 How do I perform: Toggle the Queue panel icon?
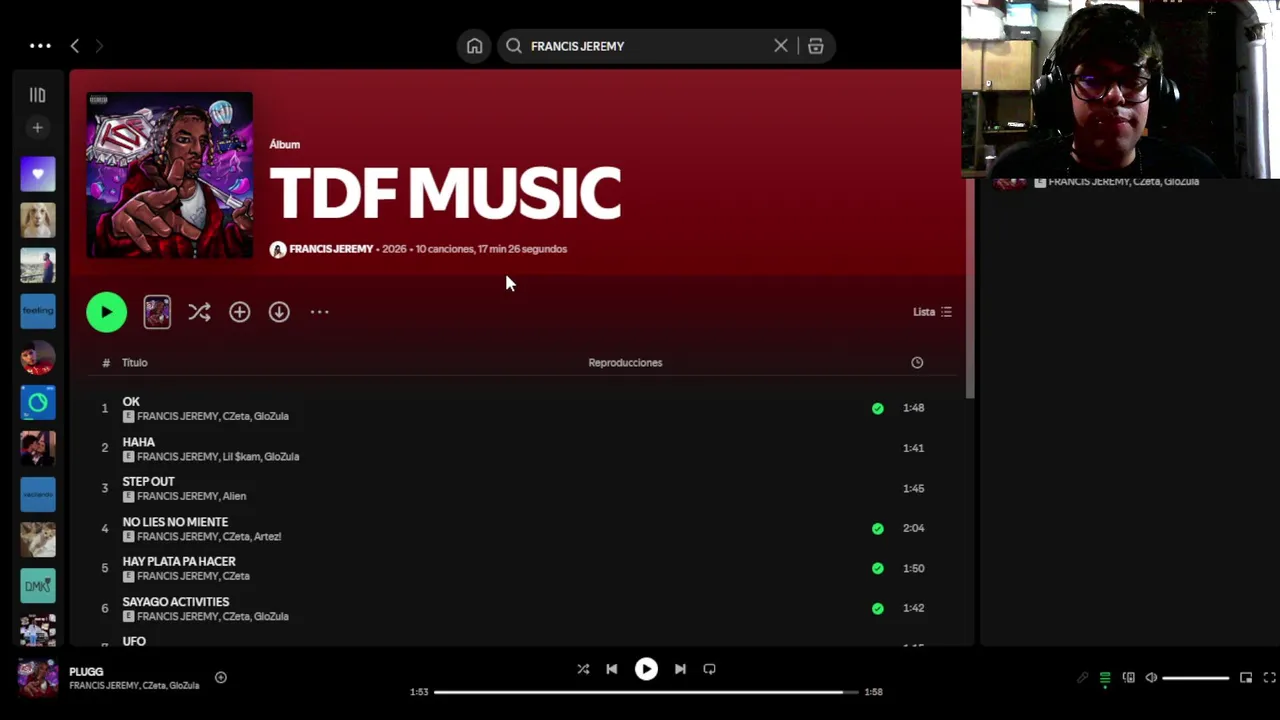point(1105,678)
